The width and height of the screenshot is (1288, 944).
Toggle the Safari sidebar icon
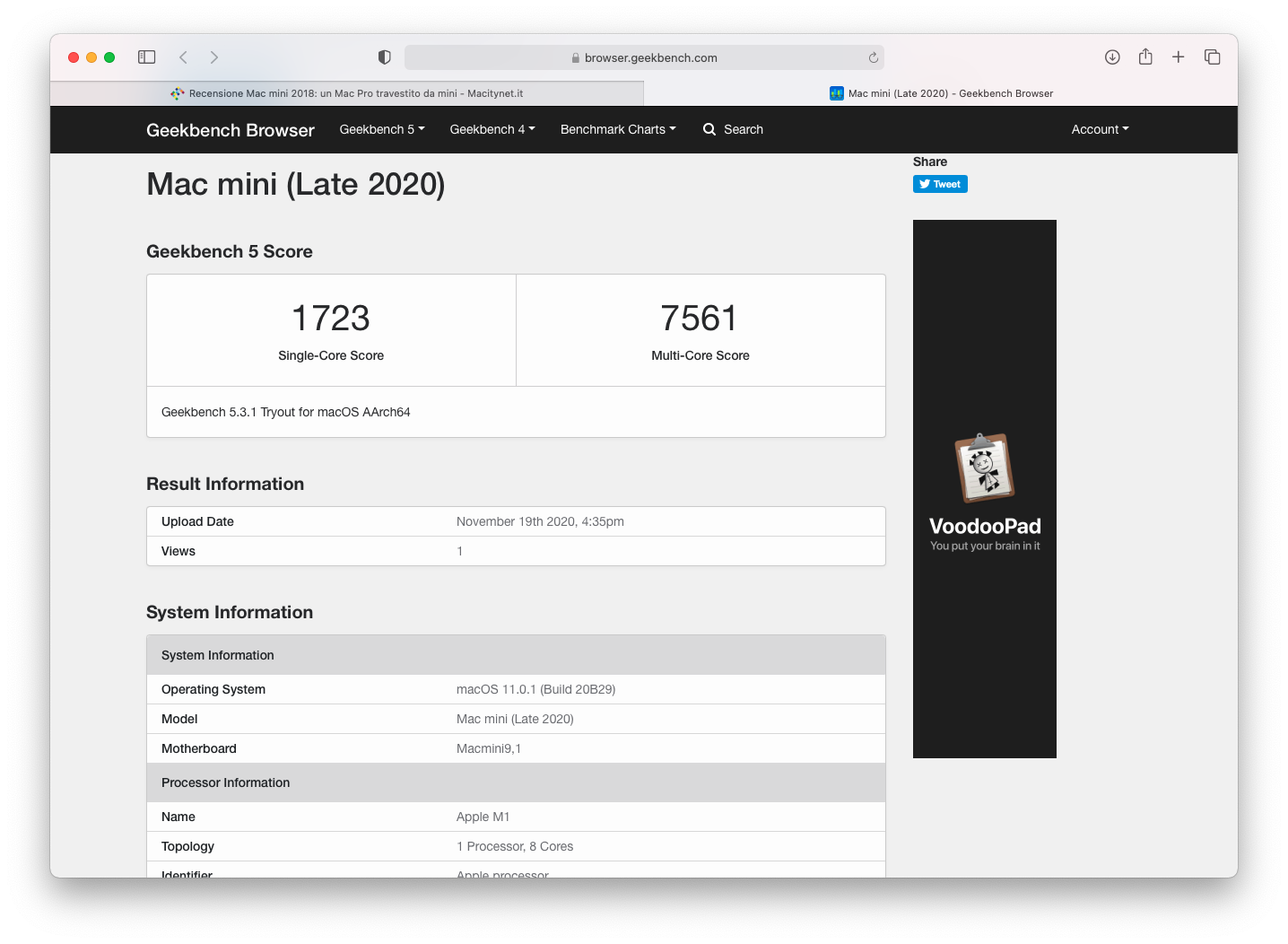[x=147, y=57]
